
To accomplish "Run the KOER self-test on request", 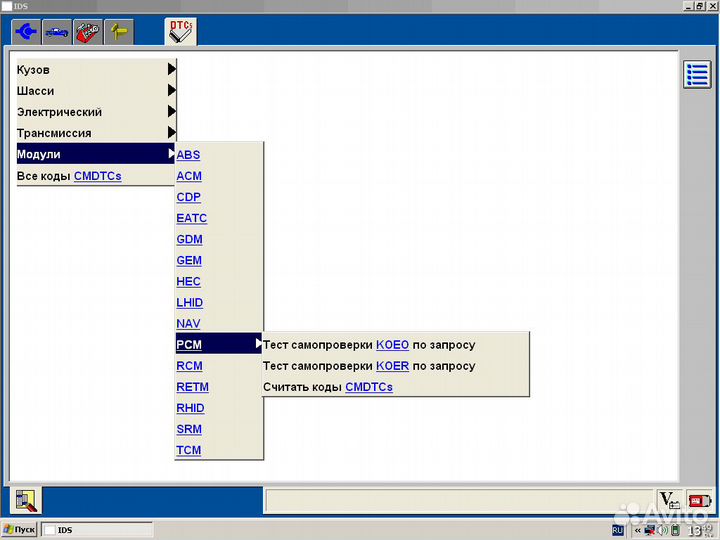I will tap(369, 366).
